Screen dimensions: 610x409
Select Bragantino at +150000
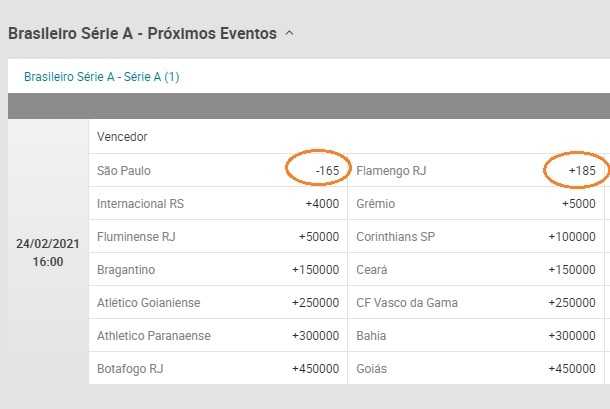218,270
